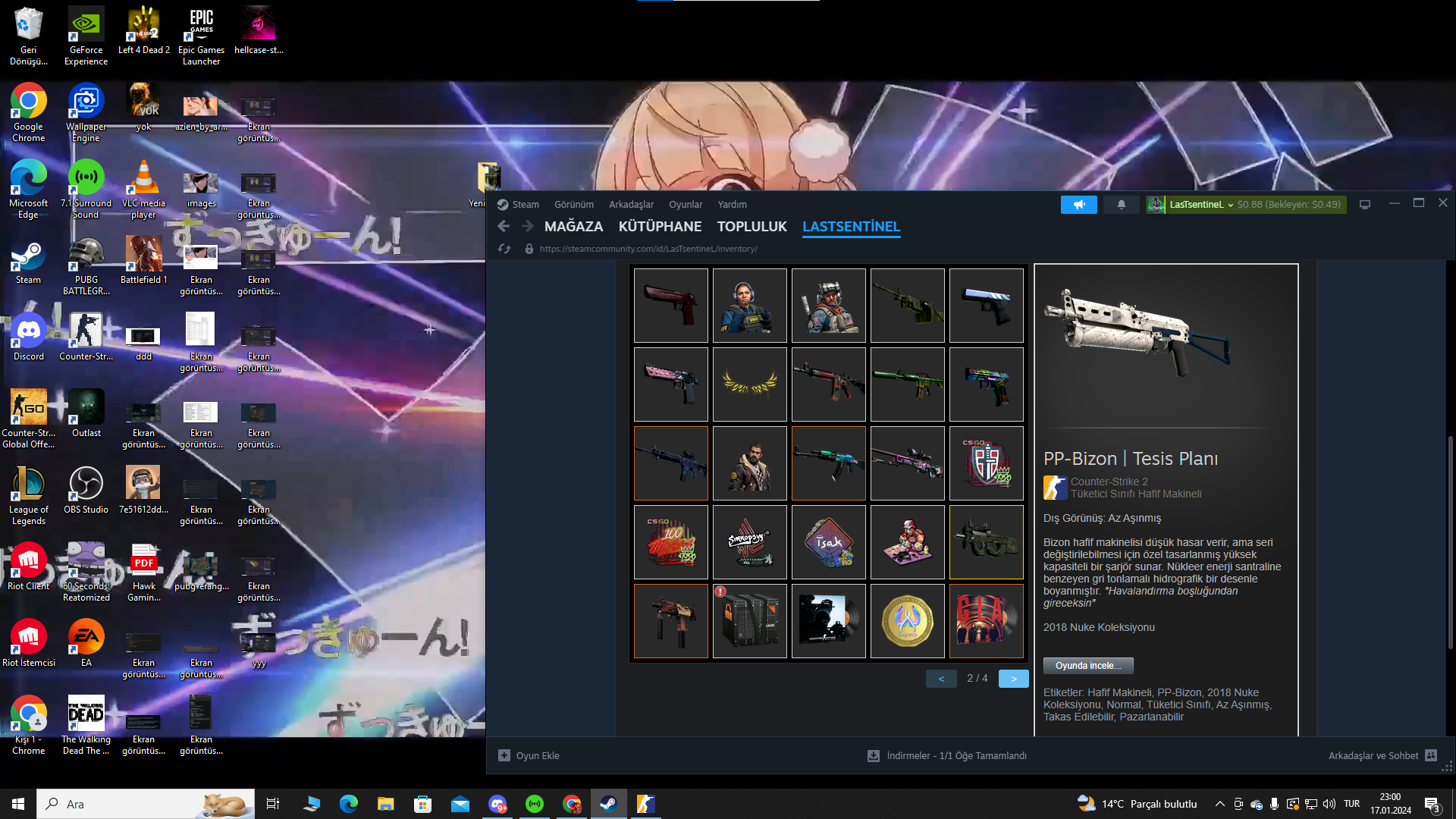
Task: Click the Steam back navigation arrow
Action: point(504,226)
